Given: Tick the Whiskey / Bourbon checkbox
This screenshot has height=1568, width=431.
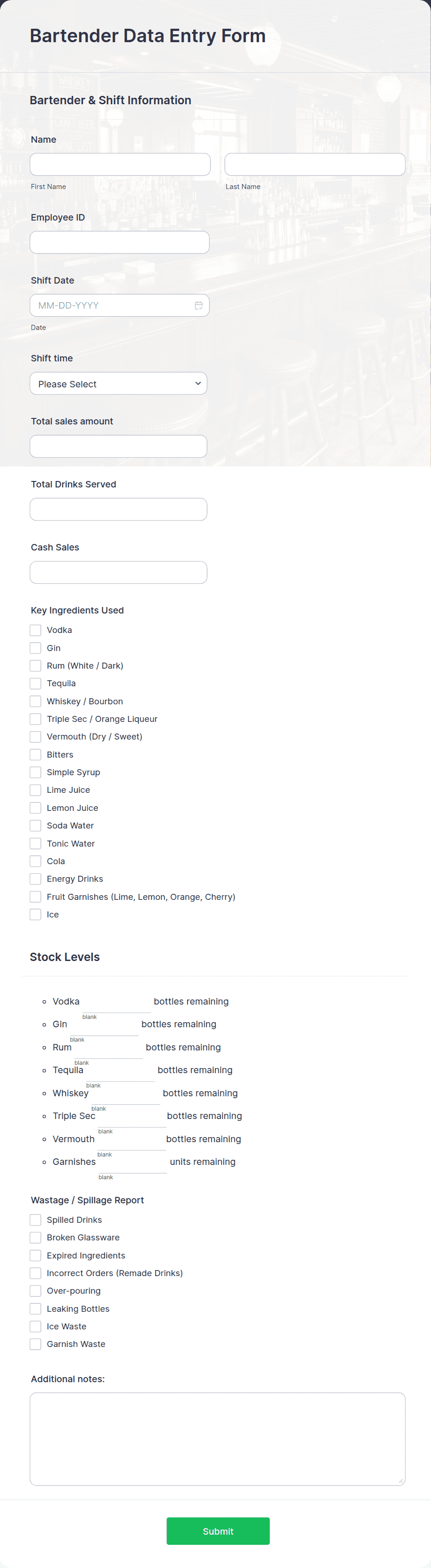Looking at the screenshot, I should coord(36,701).
